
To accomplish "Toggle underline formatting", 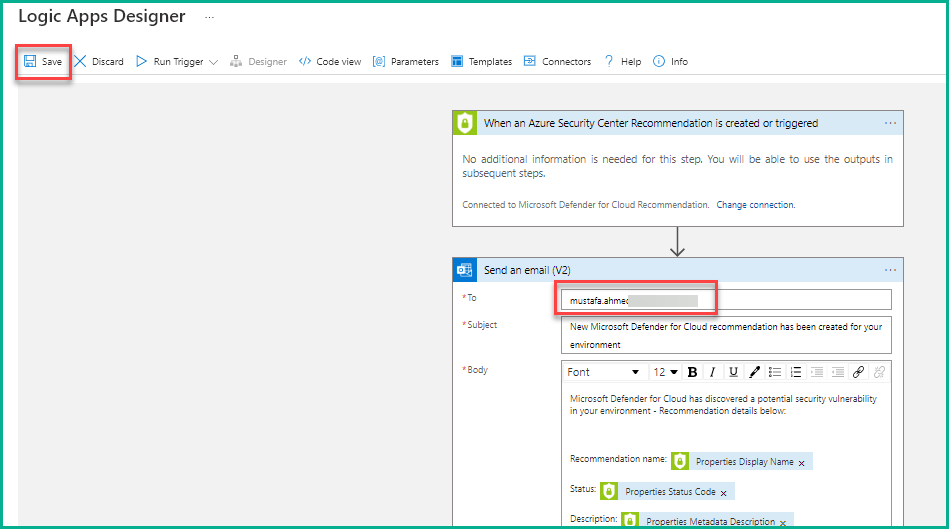I will pyautogui.click(x=733, y=372).
